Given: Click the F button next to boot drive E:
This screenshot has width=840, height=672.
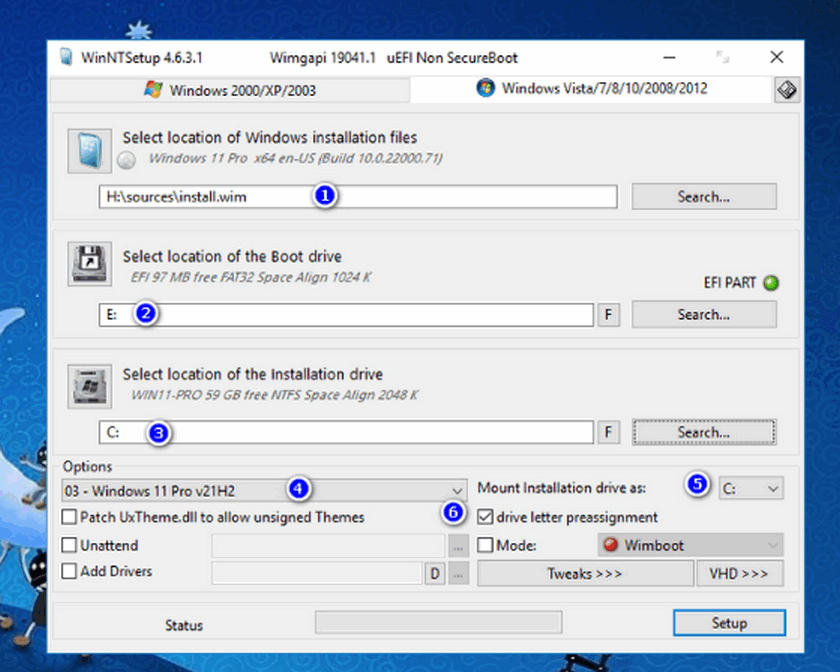Looking at the screenshot, I should pyautogui.click(x=608, y=315).
